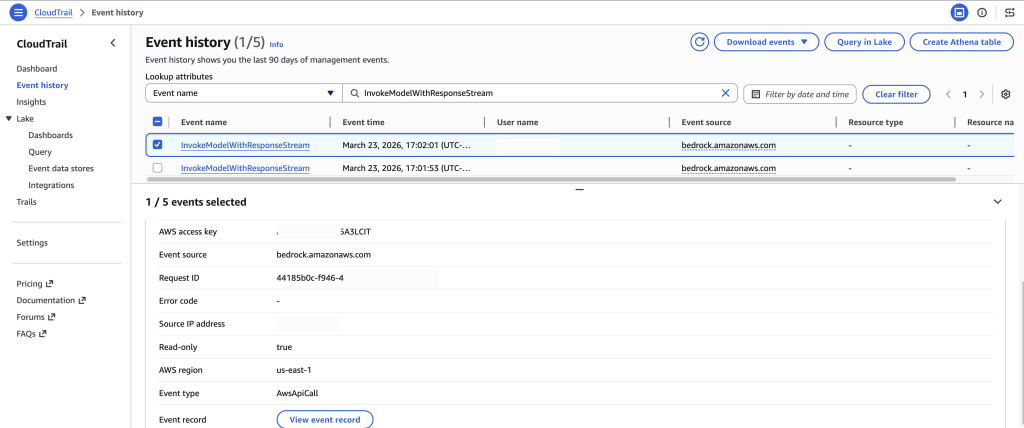Click the InvokeModelWithResponseStream search field
Screen dimensions: 1024x428
point(539,93)
